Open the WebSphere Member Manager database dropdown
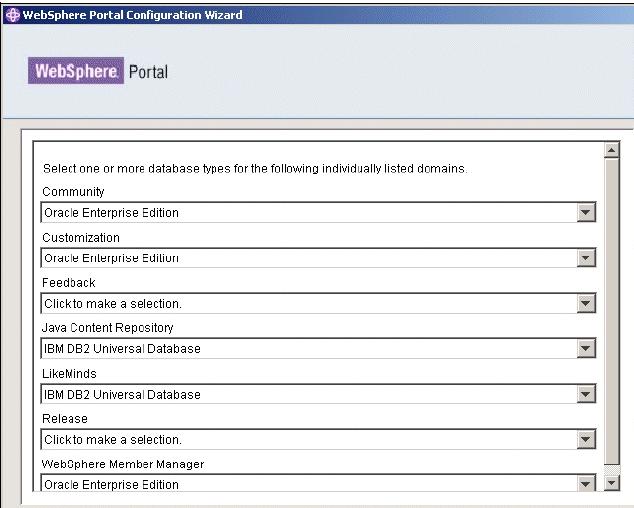 318,483
